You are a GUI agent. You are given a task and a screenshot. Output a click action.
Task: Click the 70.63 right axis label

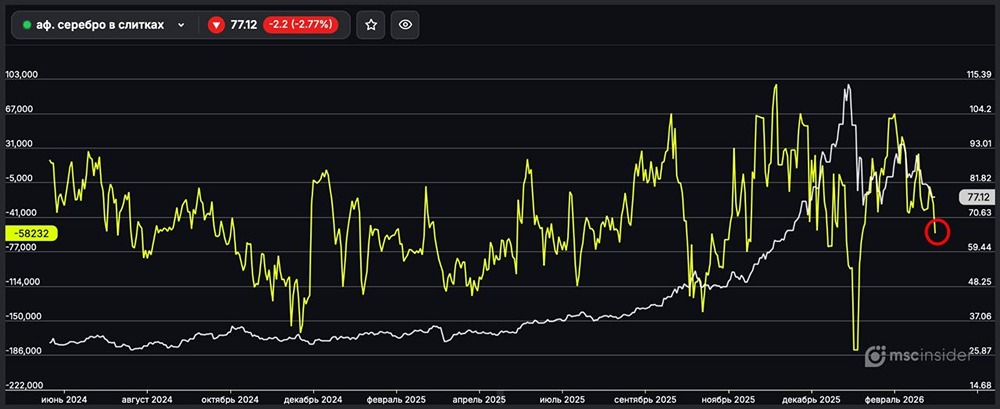click(x=980, y=212)
